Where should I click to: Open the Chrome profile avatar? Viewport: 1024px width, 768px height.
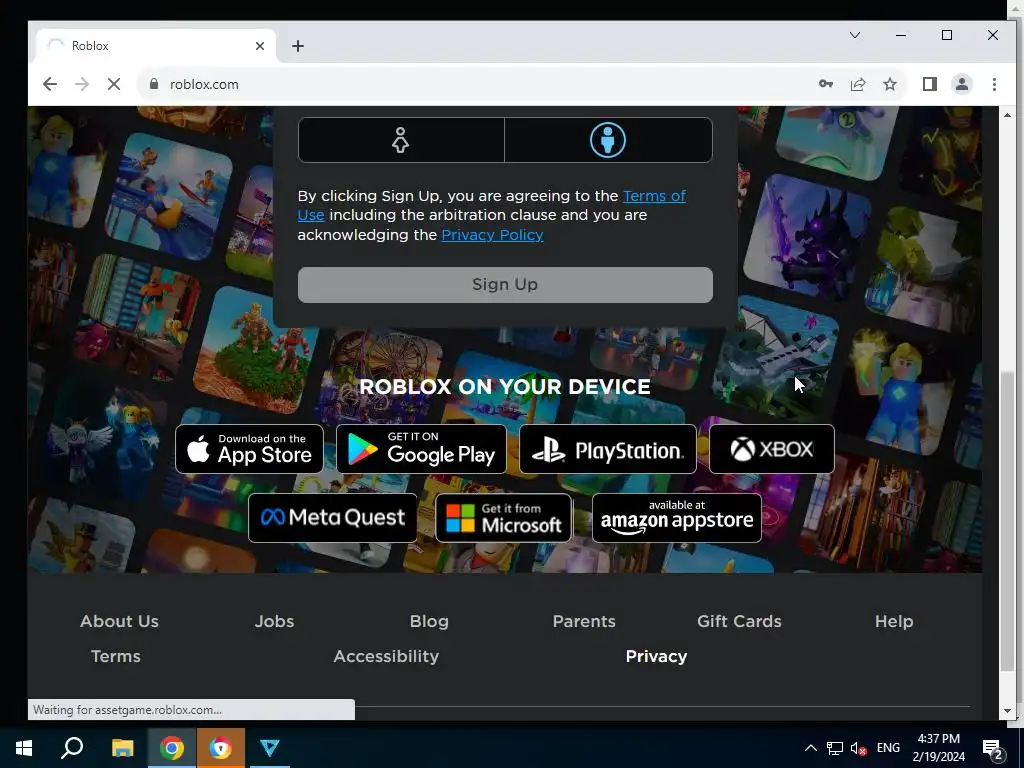point(962,84)
